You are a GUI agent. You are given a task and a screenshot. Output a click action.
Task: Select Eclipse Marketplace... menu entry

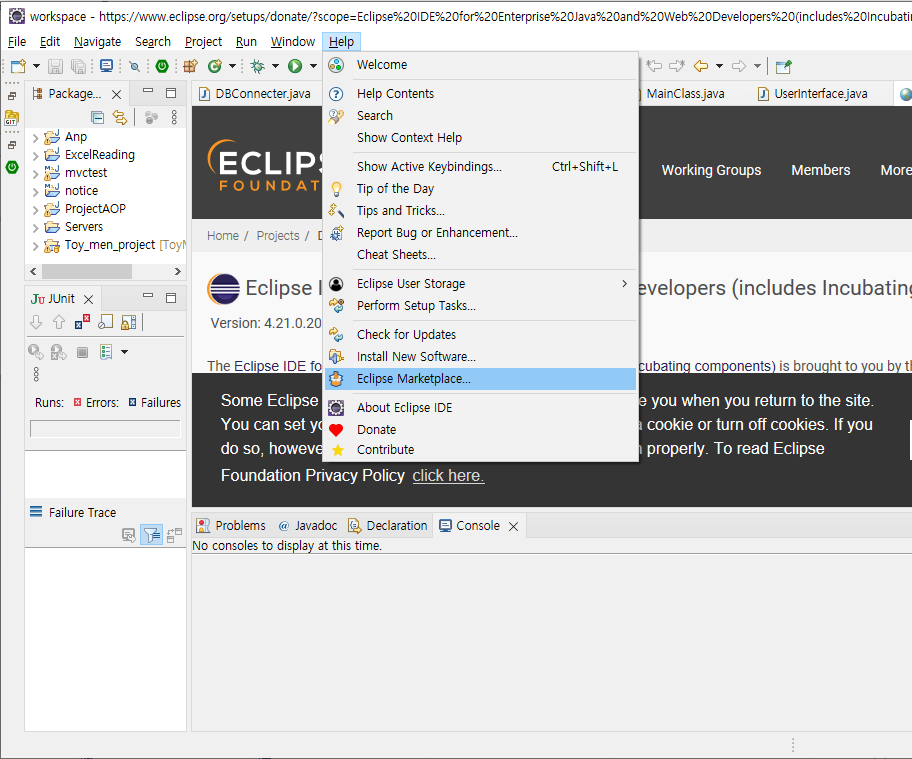click(x=480, y=379)
